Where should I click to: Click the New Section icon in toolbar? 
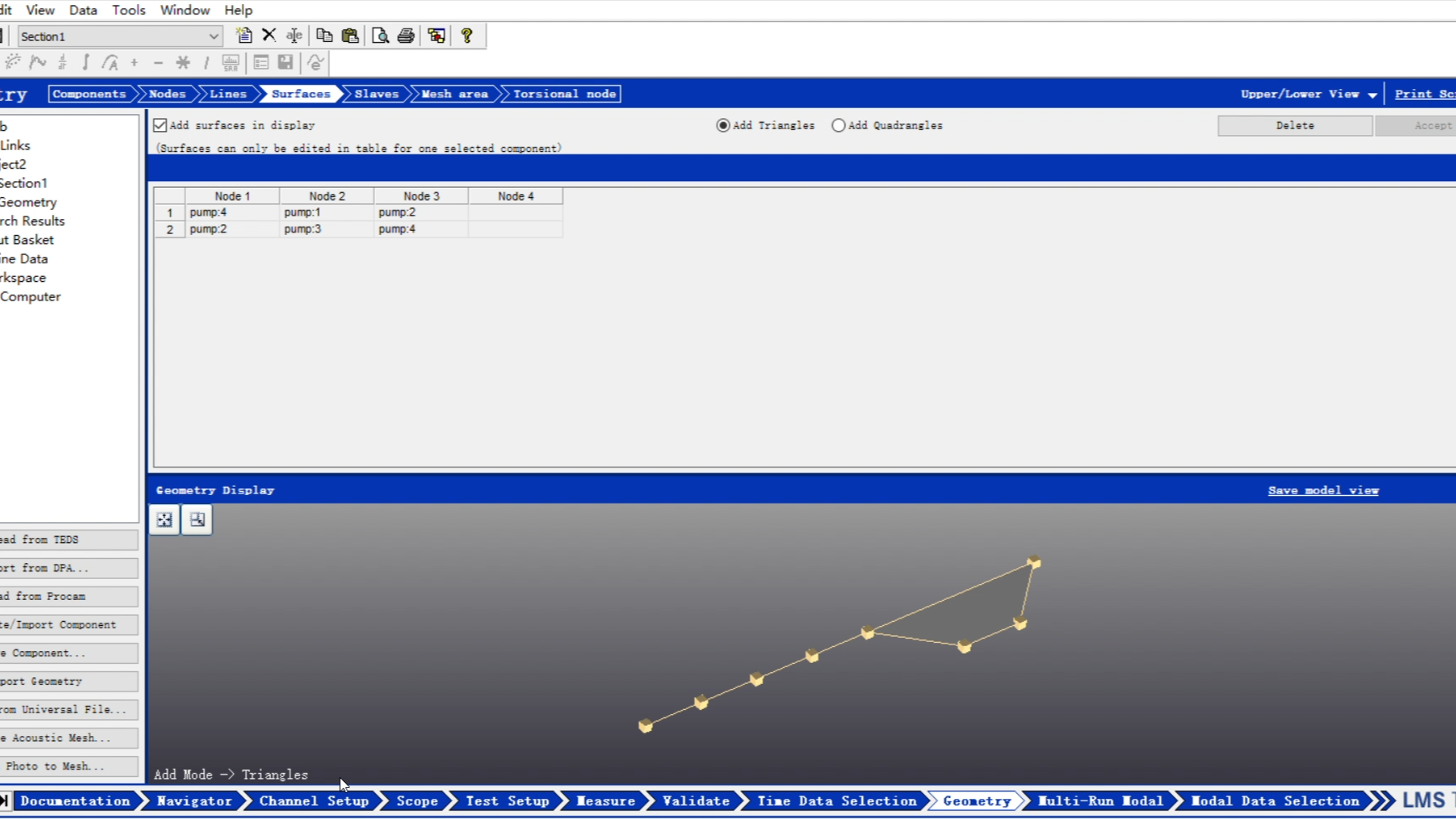coord(243,35)
